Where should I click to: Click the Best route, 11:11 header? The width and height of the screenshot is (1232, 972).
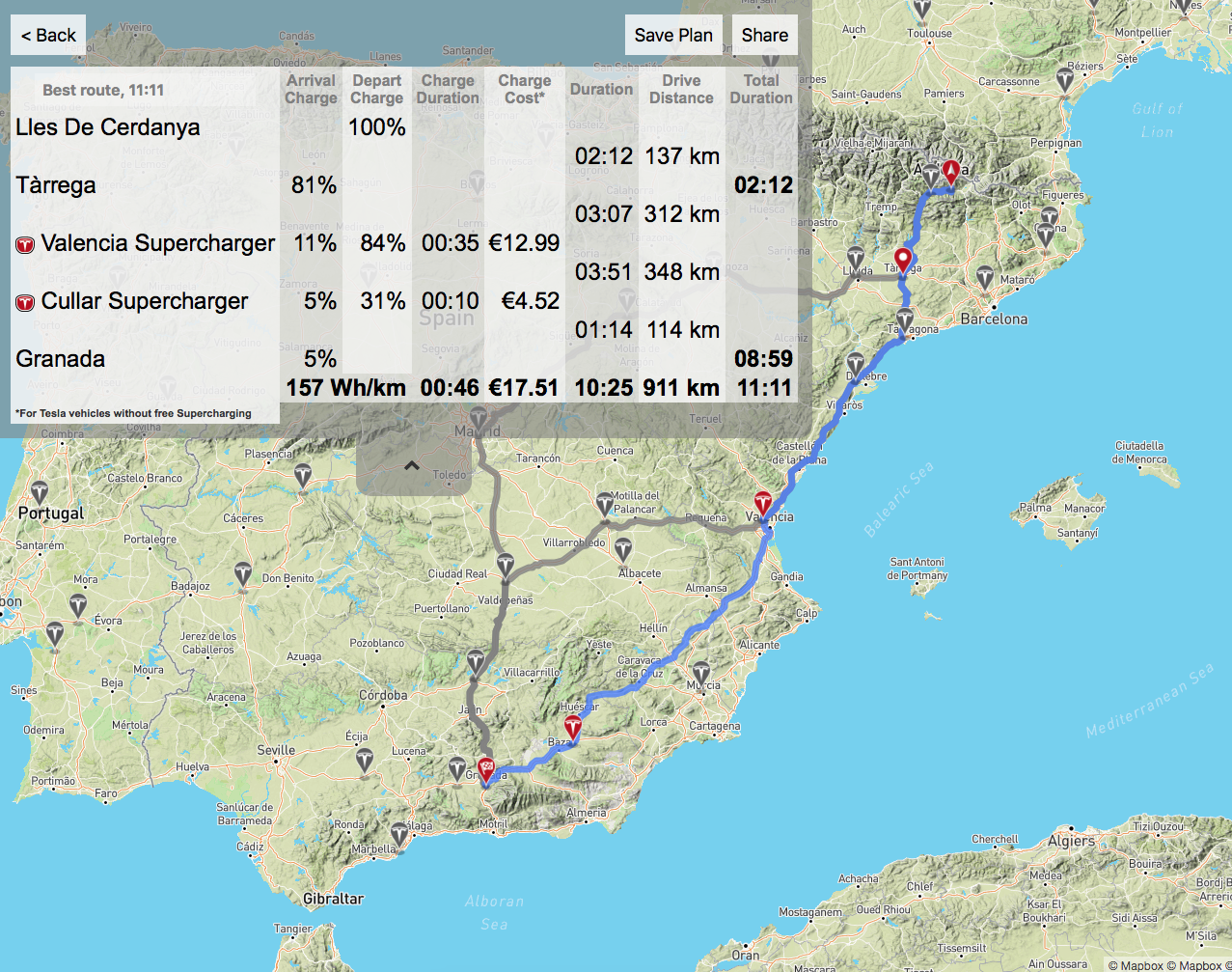point(103,91)
